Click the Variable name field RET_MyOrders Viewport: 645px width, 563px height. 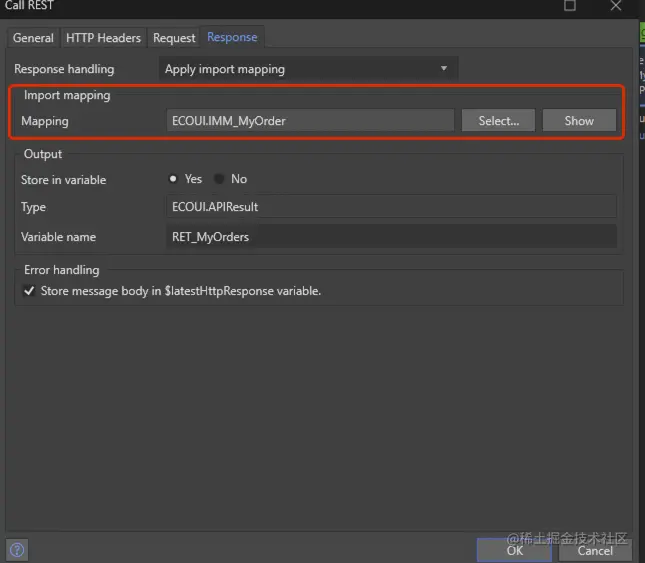click(391, 236)
